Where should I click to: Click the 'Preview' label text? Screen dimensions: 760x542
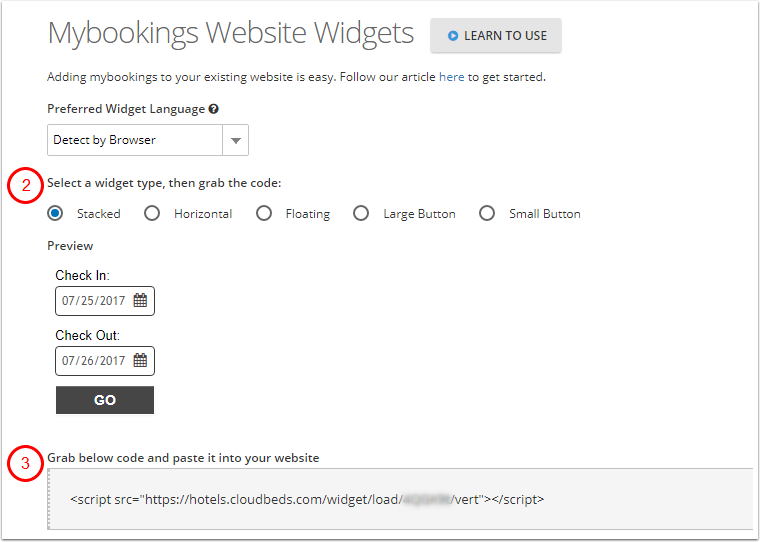(x=70, y=246)
